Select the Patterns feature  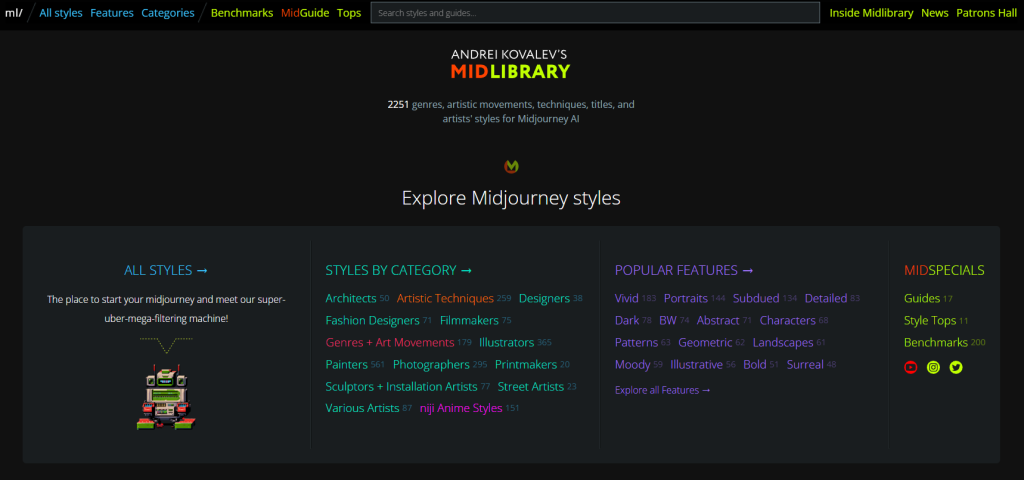click(x=636, y=342)
